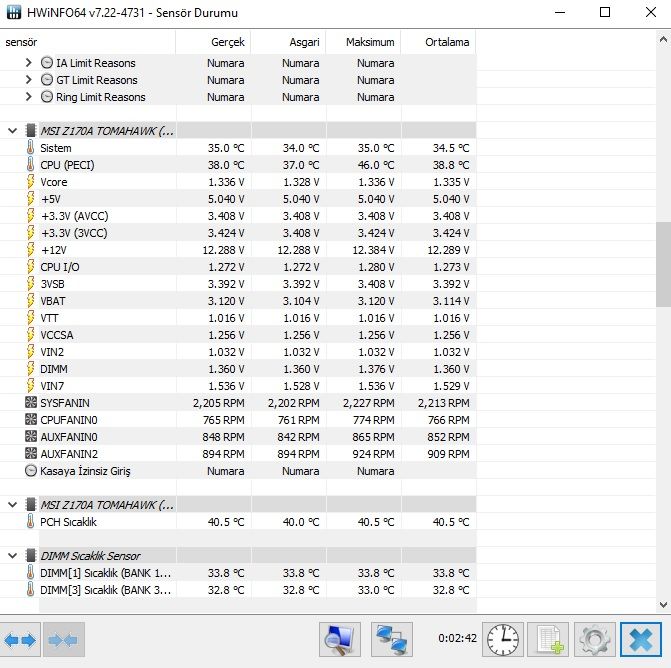Click the expand-layout blue arrows button
The width and height of the screenshot is (671, 668).
[x=20, y=640]
